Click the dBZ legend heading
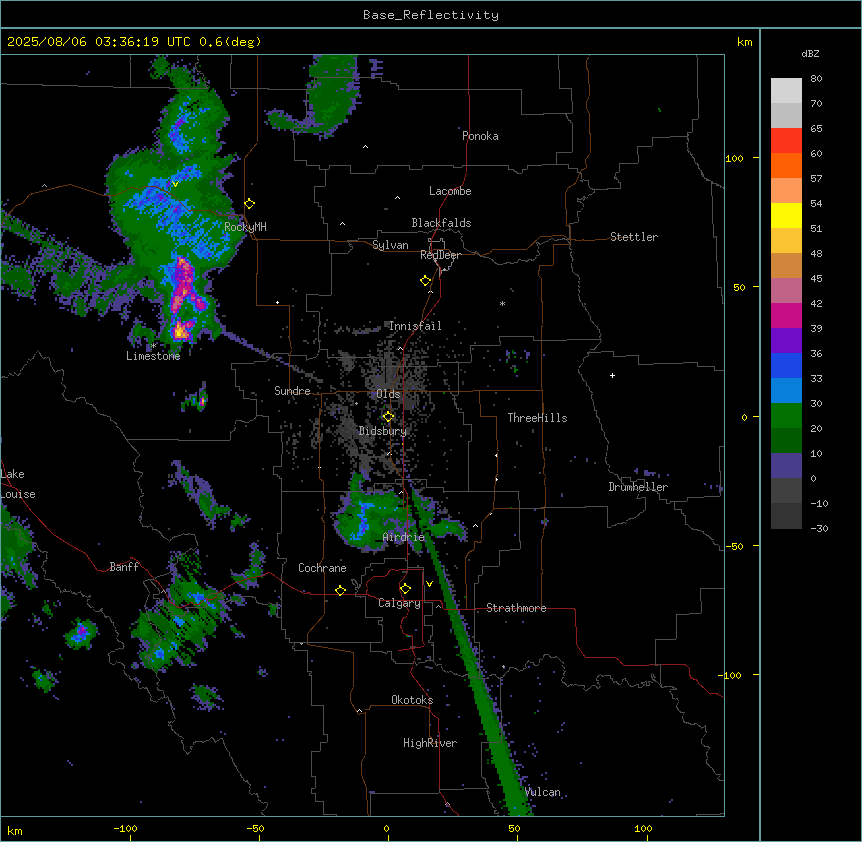The image size is (862, 842). click(810, 53)
